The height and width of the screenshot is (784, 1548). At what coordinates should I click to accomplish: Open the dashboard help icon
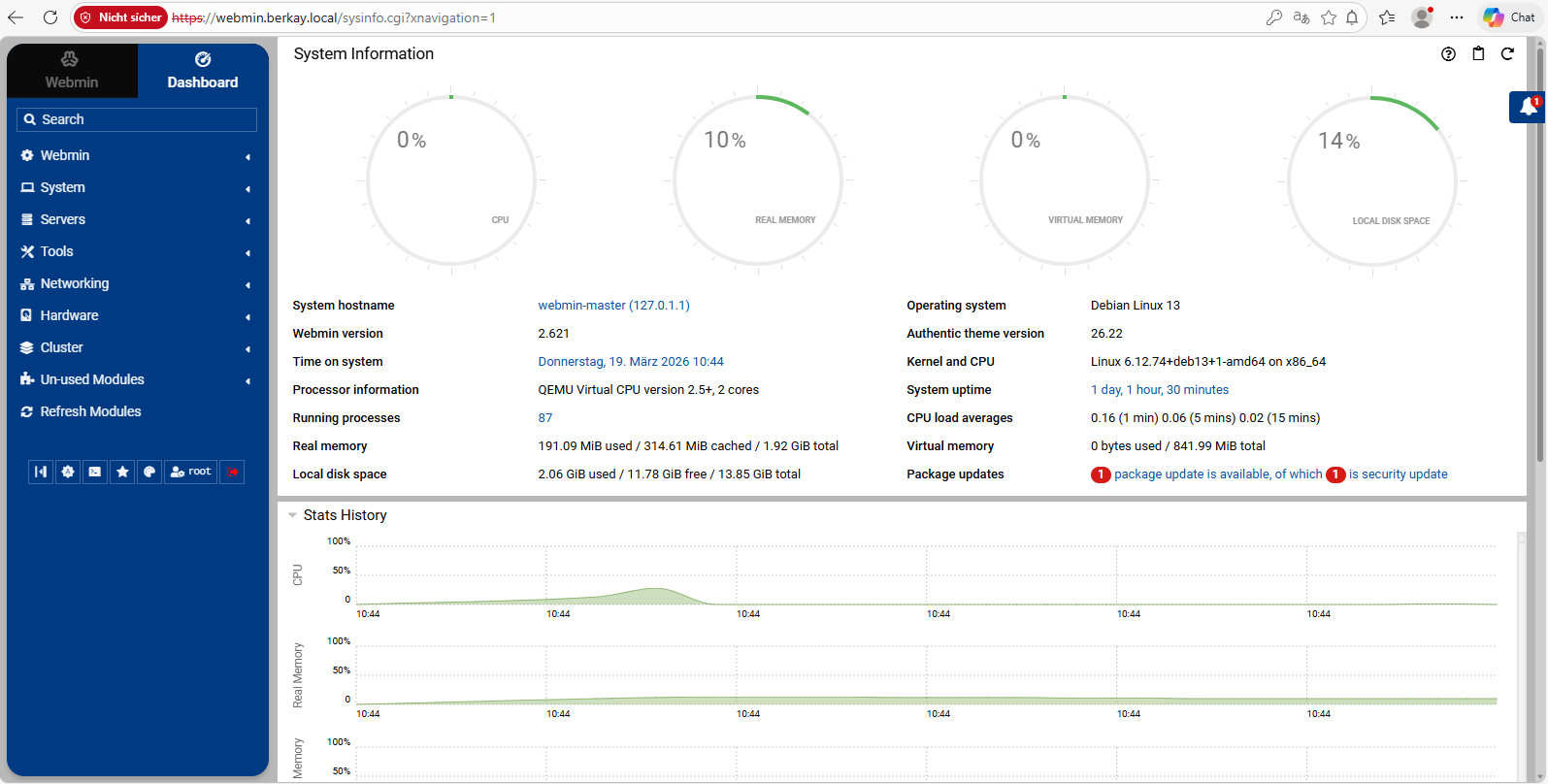1448,54
